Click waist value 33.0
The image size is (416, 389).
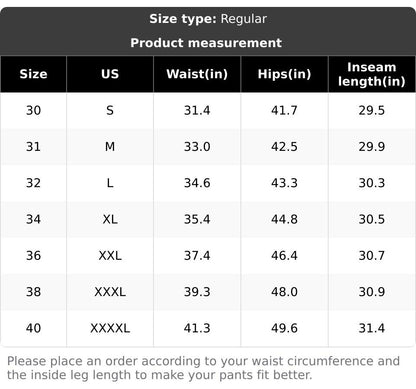(x=197, y=147)
